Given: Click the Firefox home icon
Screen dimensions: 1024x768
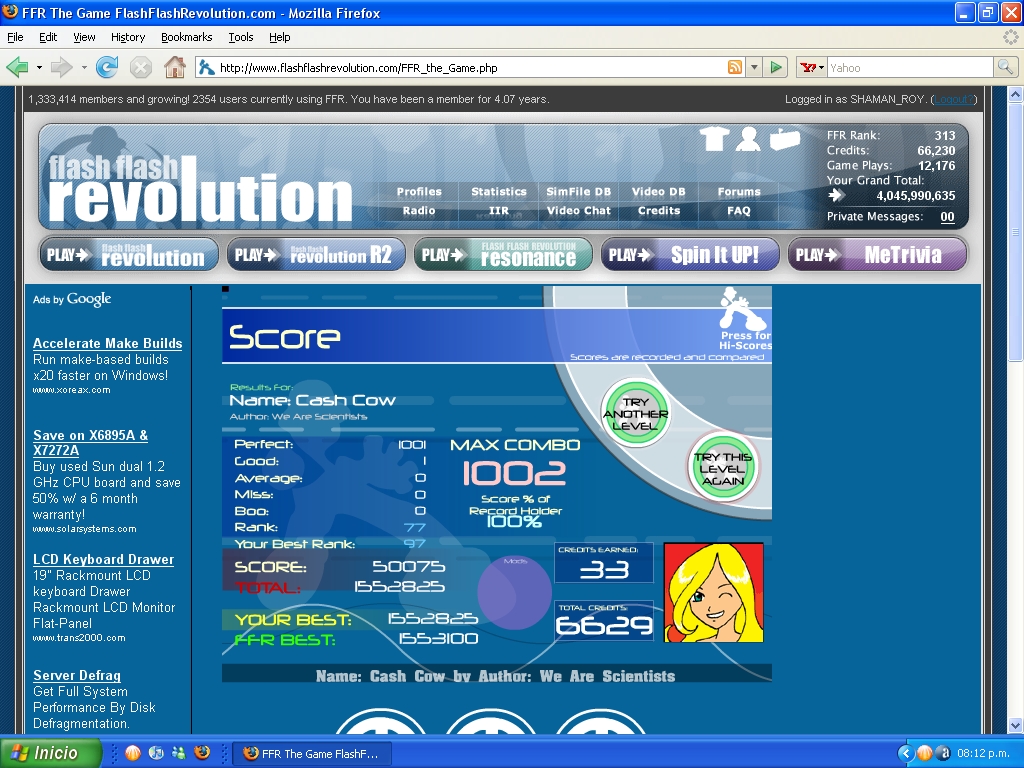Looking at the screenshot, I should [x=174, y=67].
